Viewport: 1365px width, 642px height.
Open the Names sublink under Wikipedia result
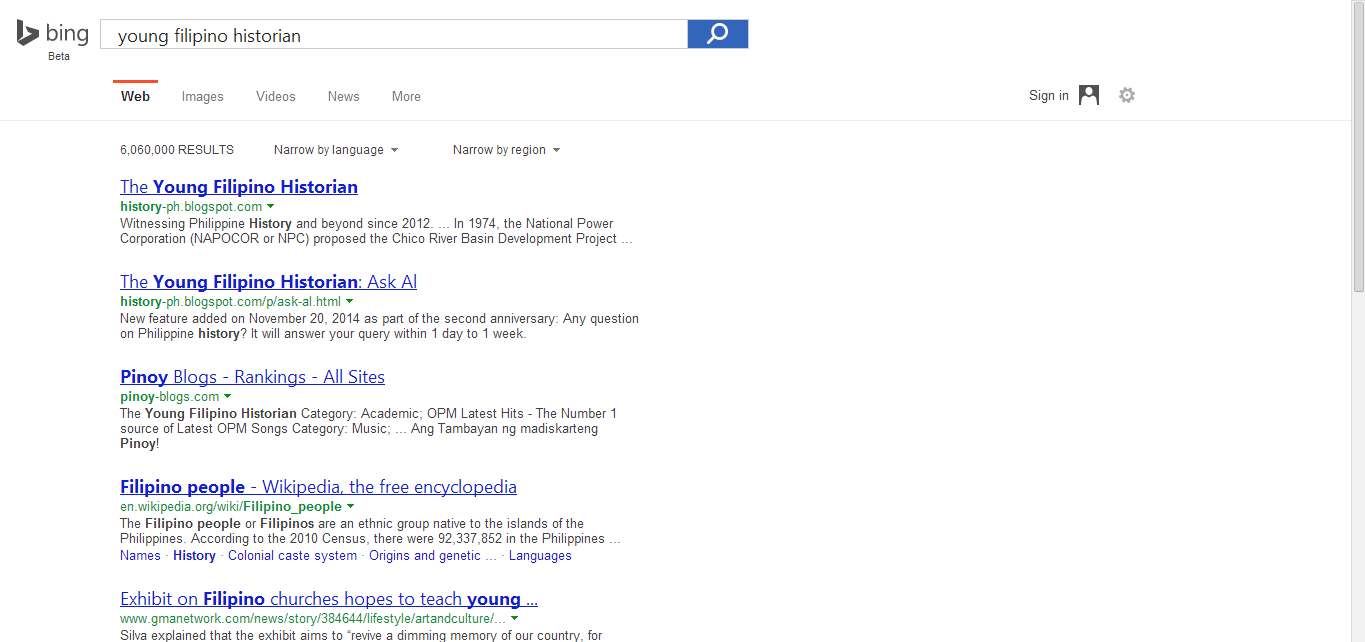pos(140,556)
